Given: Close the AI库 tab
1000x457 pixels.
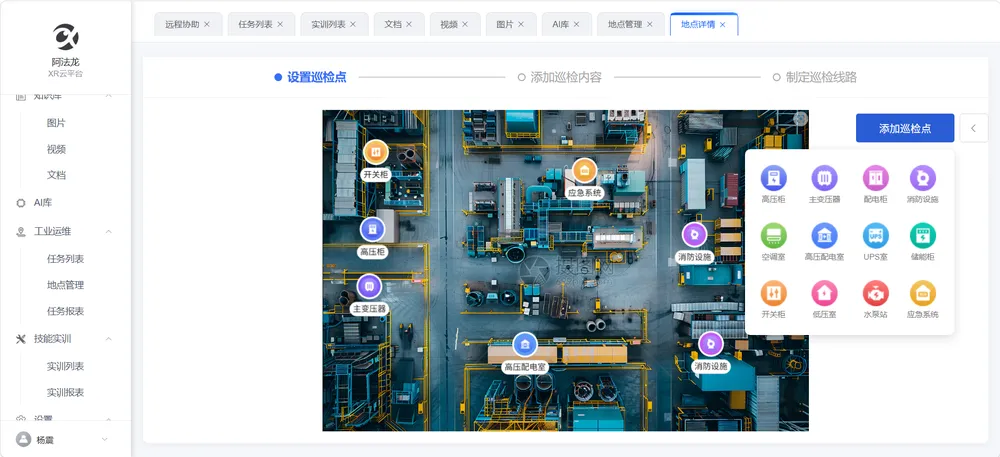Looking at the screenshot, I should [577, 24].
